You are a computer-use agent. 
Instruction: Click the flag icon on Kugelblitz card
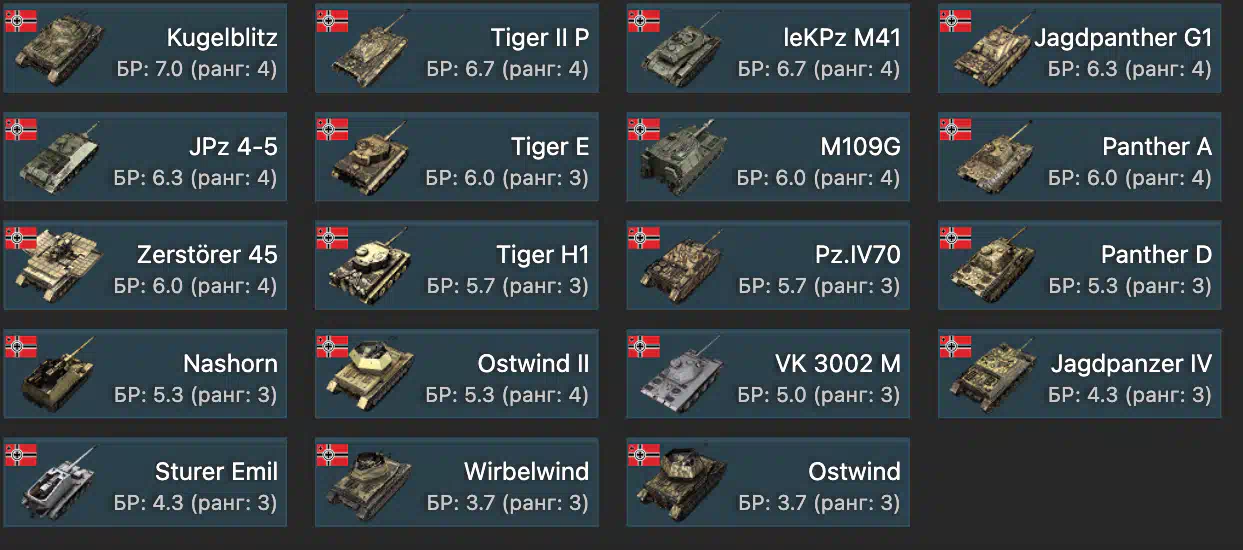click(x=21, y=20)
